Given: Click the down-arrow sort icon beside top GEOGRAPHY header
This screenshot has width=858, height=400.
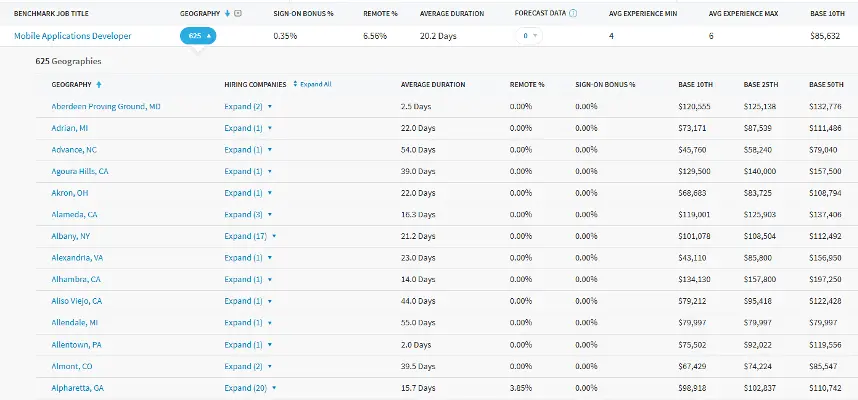Looking at the screenshot, I should [228, 14].
